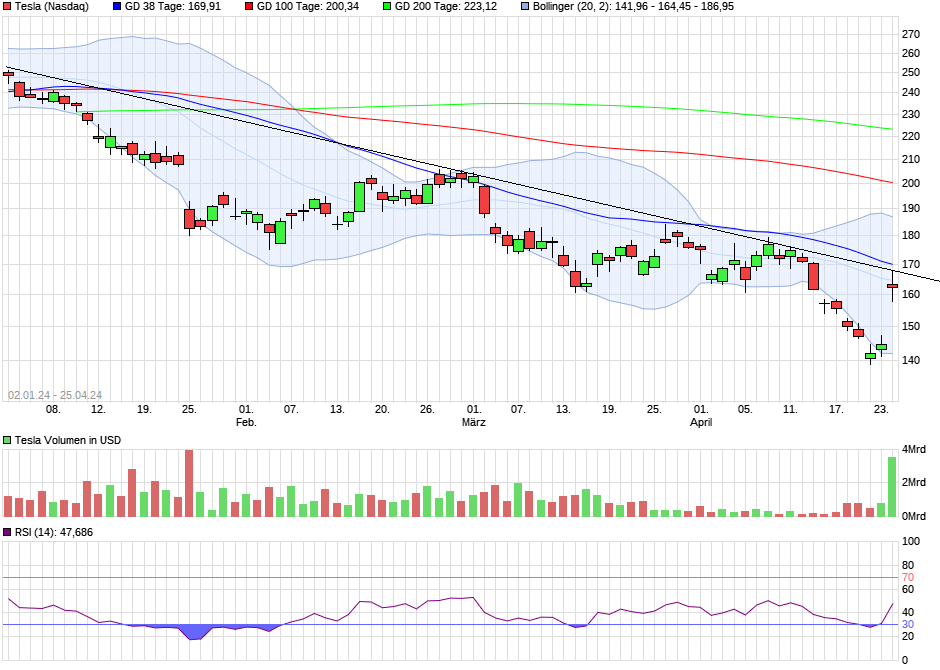The image size is (940, 670).
Task: Click the RSI (14): 47,686 label text
Action: 53,532
